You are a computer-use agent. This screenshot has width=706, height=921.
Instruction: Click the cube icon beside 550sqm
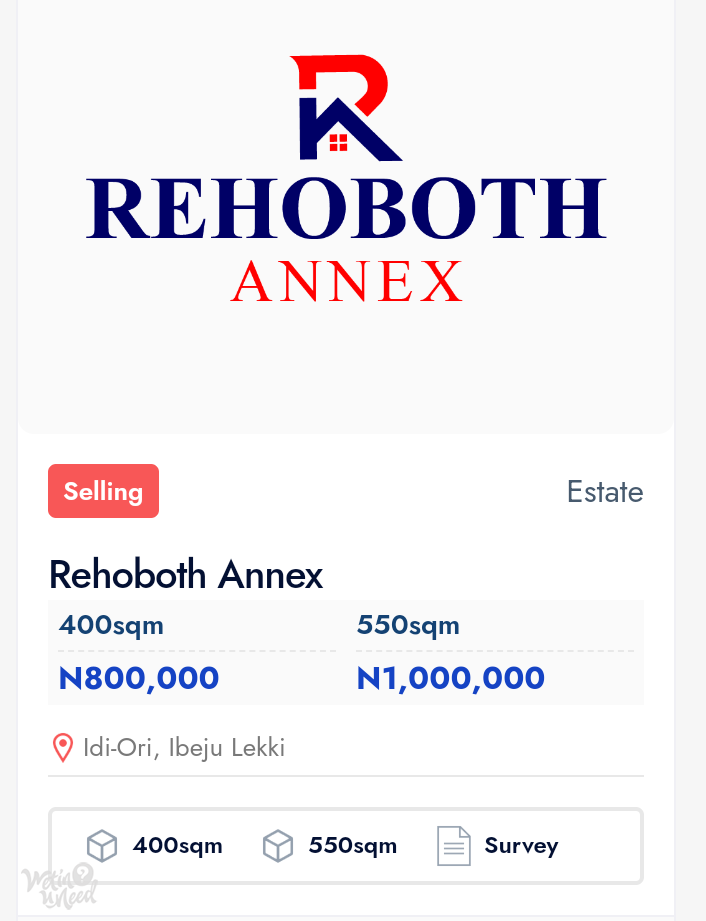pos(278,846)
